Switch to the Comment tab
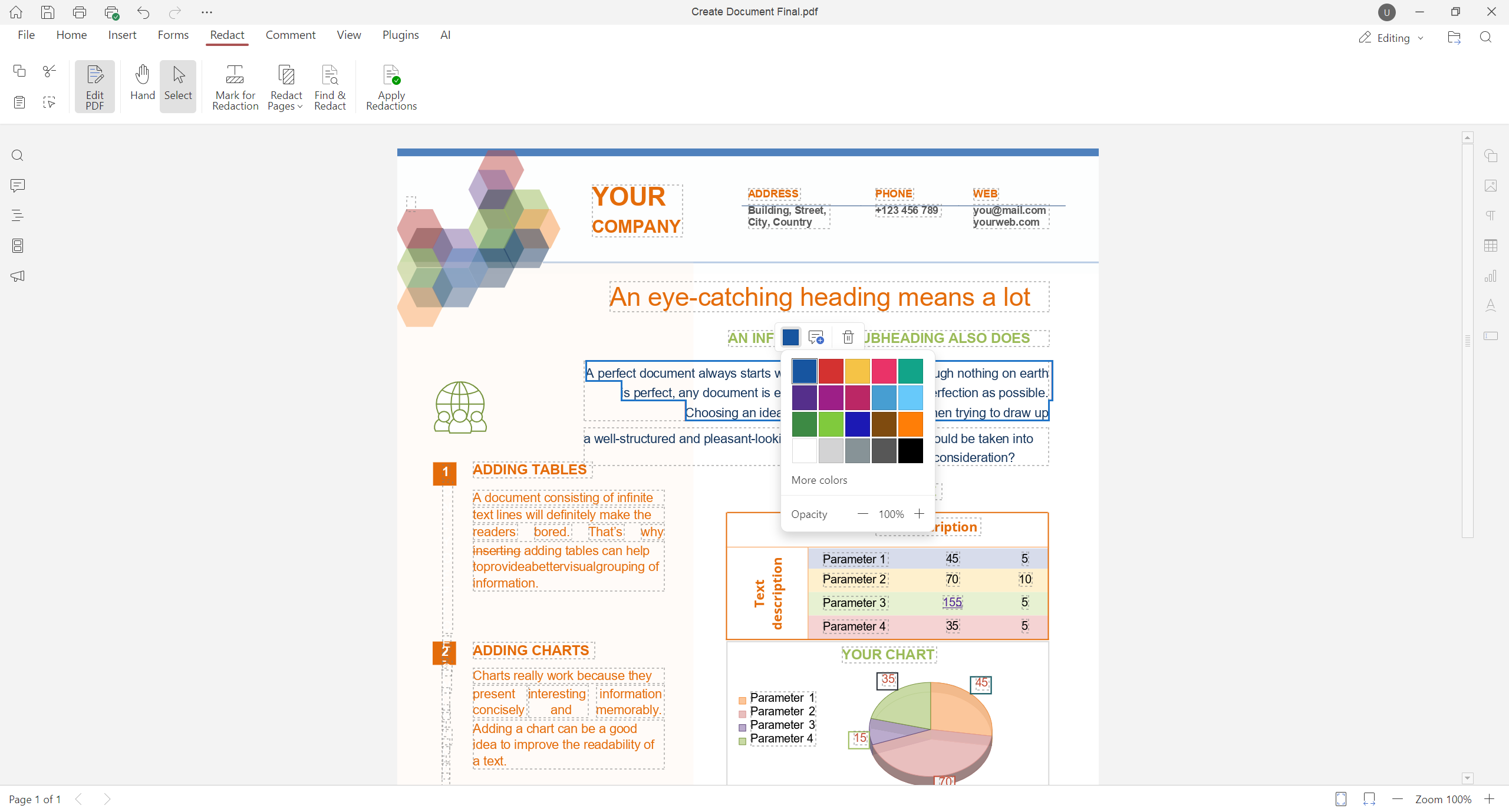Image resolution: width=1509 pixels, height=812 pixels. (x=291, y=35)
